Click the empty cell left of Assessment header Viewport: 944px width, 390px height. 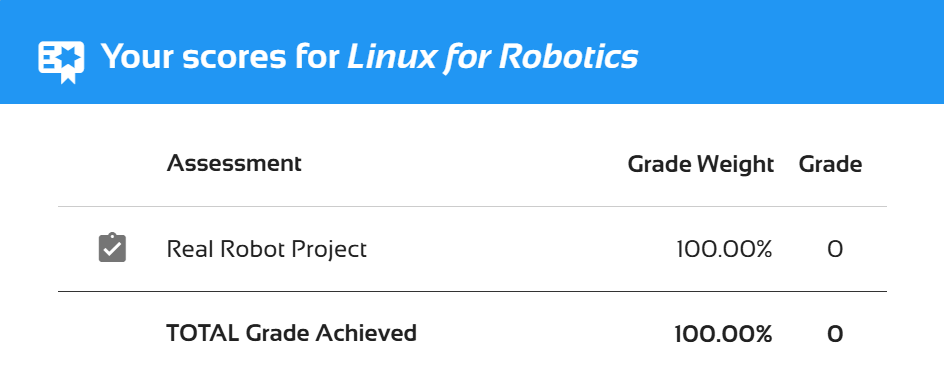pos(112,163)
